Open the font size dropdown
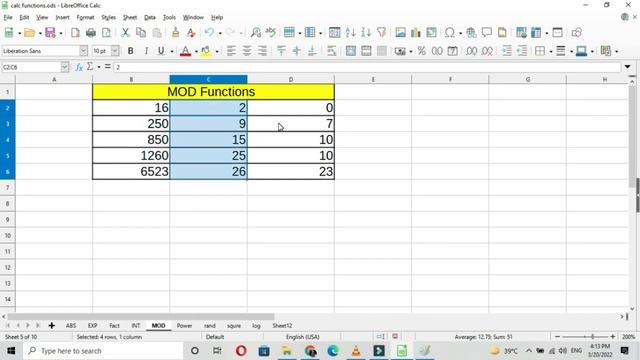Image resolution: width=640 pixels, height=360 pixels. pyautogui.click(x=115, y=51)
